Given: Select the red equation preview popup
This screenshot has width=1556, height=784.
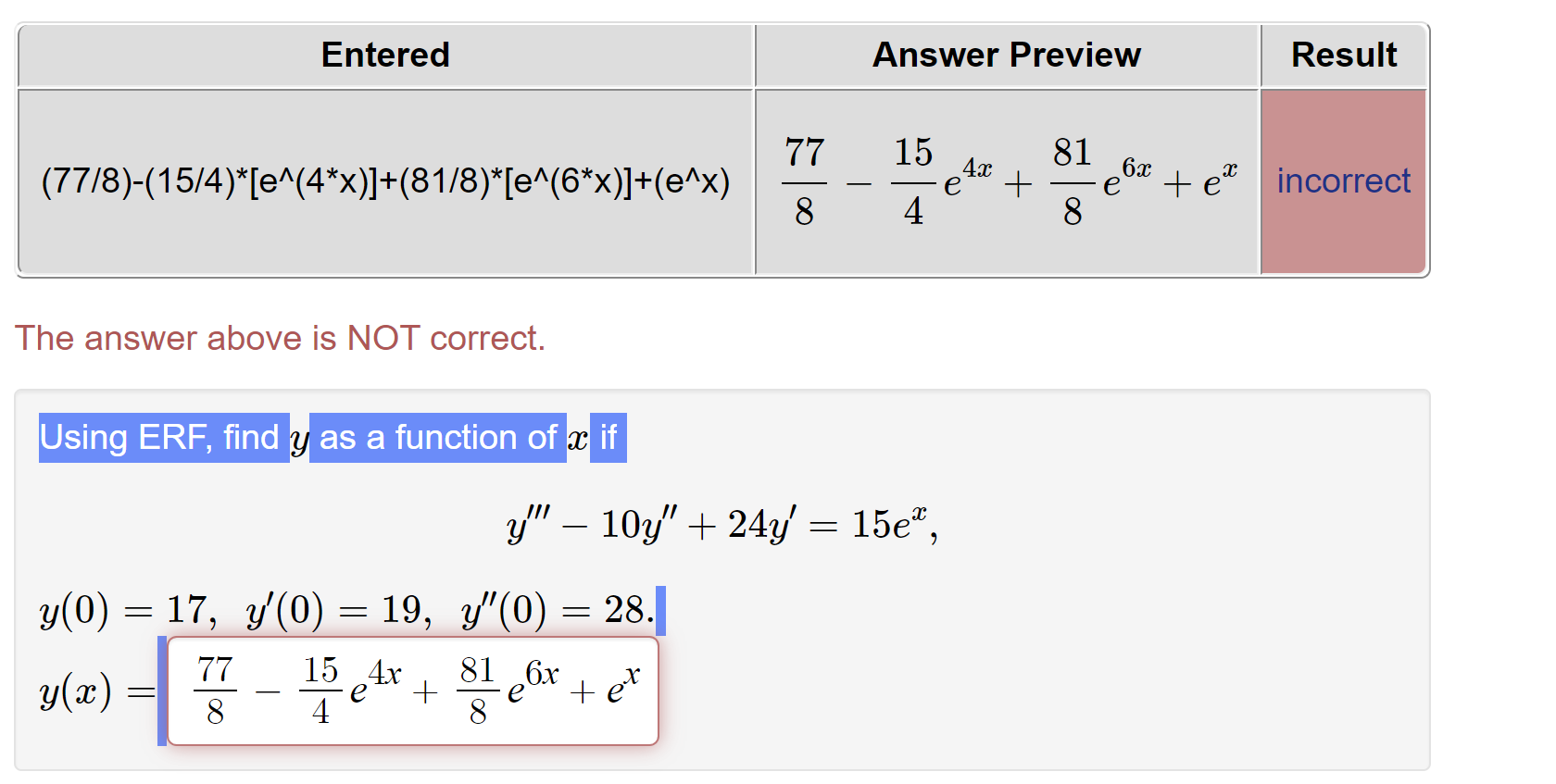Looking at the screenshot, I should (412, 691).
